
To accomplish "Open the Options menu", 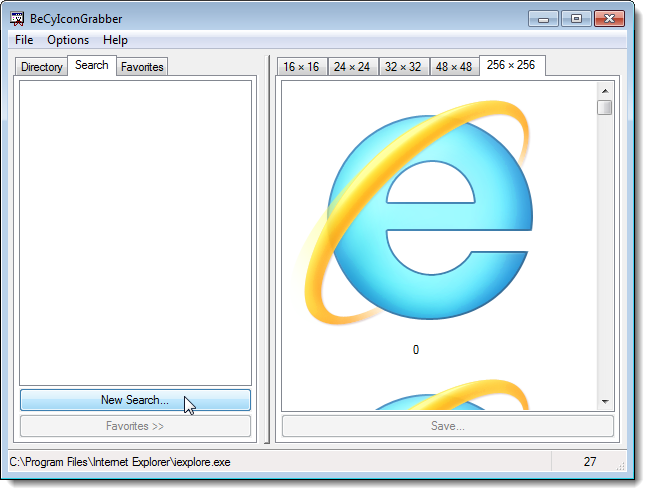I will pyautogui.click(x=68, y=40).
